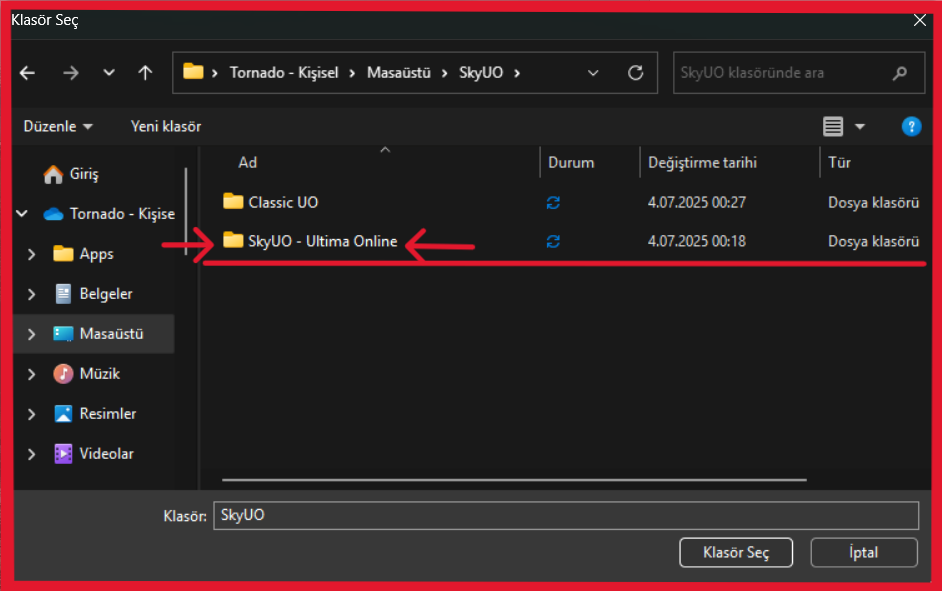The width and height of the screenshot is (942, 591).
Task: Go forward with the right arrow
Action: (71, 73)
